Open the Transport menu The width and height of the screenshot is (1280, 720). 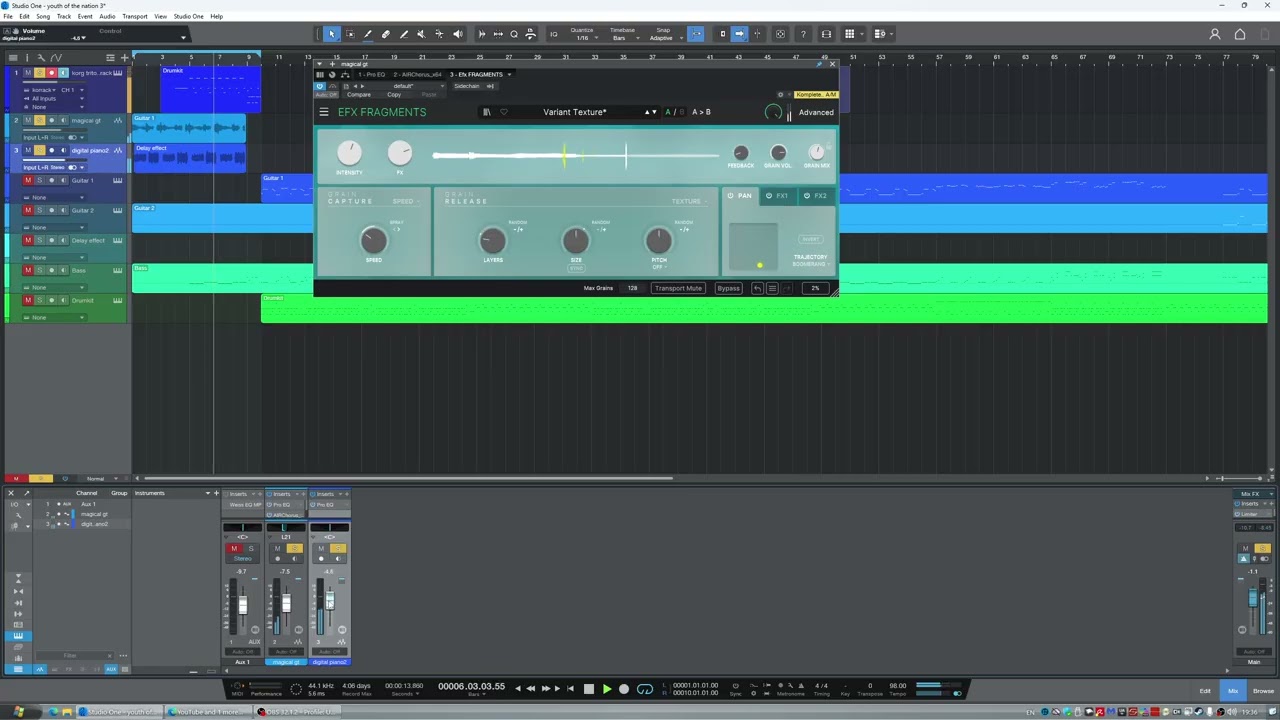[134, 16]
